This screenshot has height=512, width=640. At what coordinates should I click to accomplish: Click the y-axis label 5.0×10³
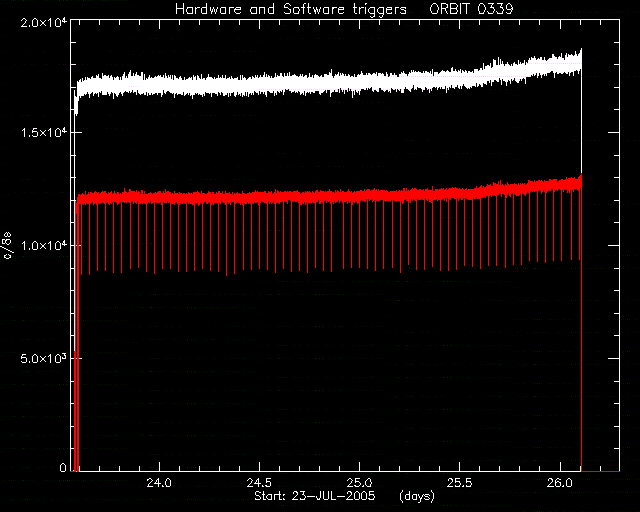click(x=44, y=358)
